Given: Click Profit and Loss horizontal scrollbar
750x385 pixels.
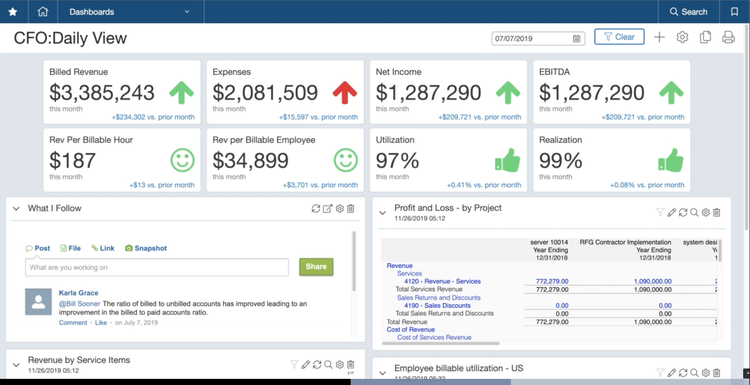Looking at the screenshot, I should pyautogui.click(x=440, y=343).
